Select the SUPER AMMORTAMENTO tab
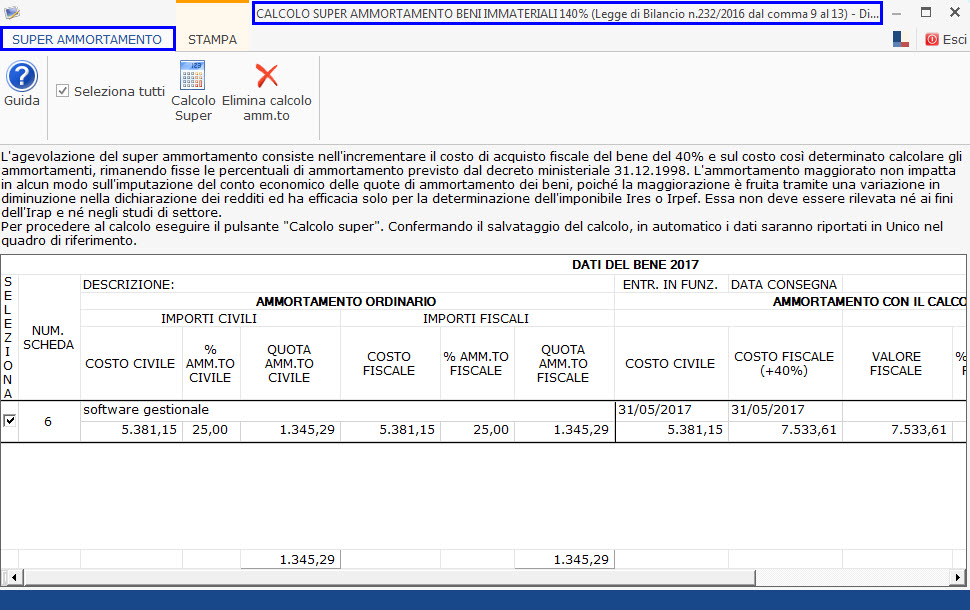This screenshot has height=610, width=970. click(x=87, y=40)
